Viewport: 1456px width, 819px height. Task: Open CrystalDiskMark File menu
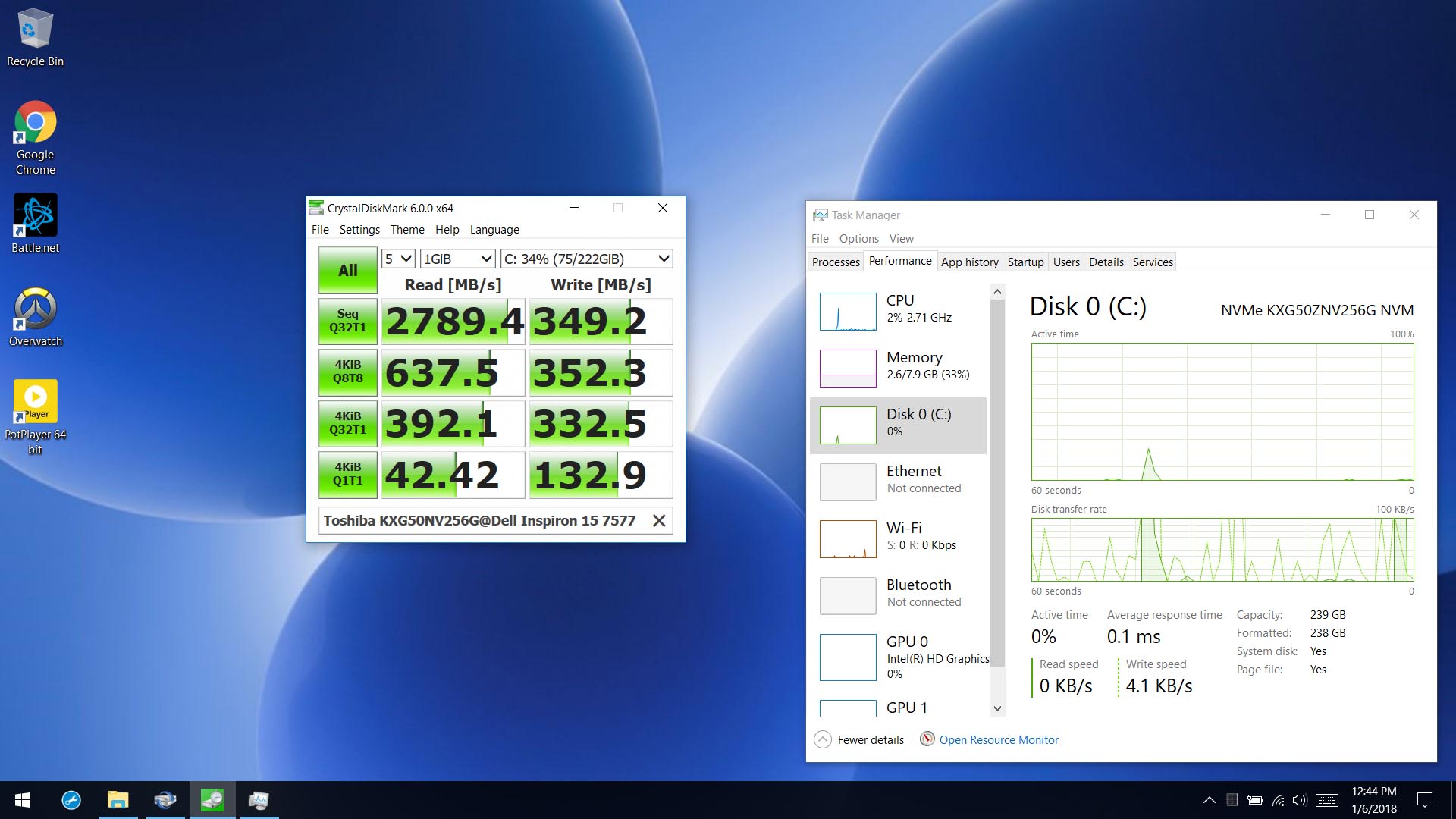click(320, 230)
